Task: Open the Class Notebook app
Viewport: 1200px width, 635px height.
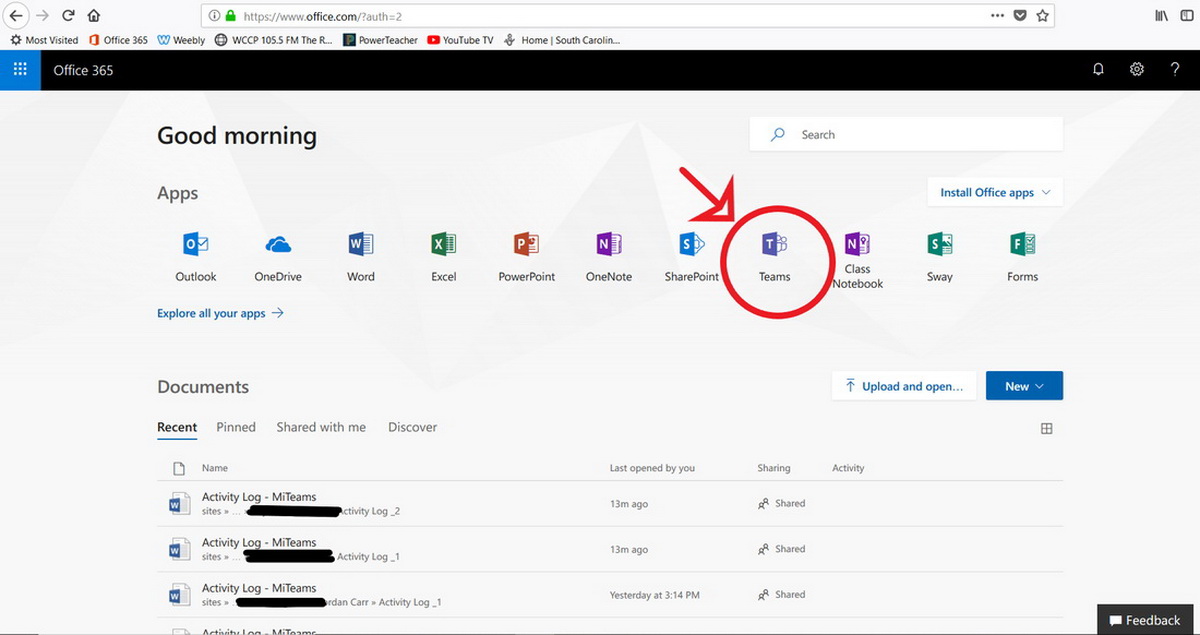Action: coord(857,260)
